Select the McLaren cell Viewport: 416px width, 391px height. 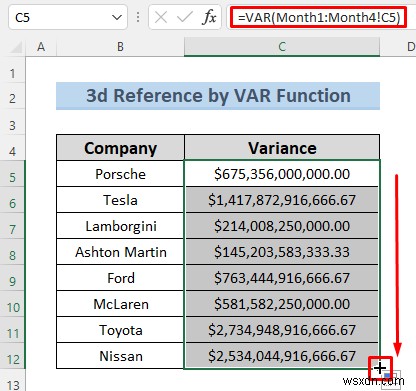click(x=120, y=304)
